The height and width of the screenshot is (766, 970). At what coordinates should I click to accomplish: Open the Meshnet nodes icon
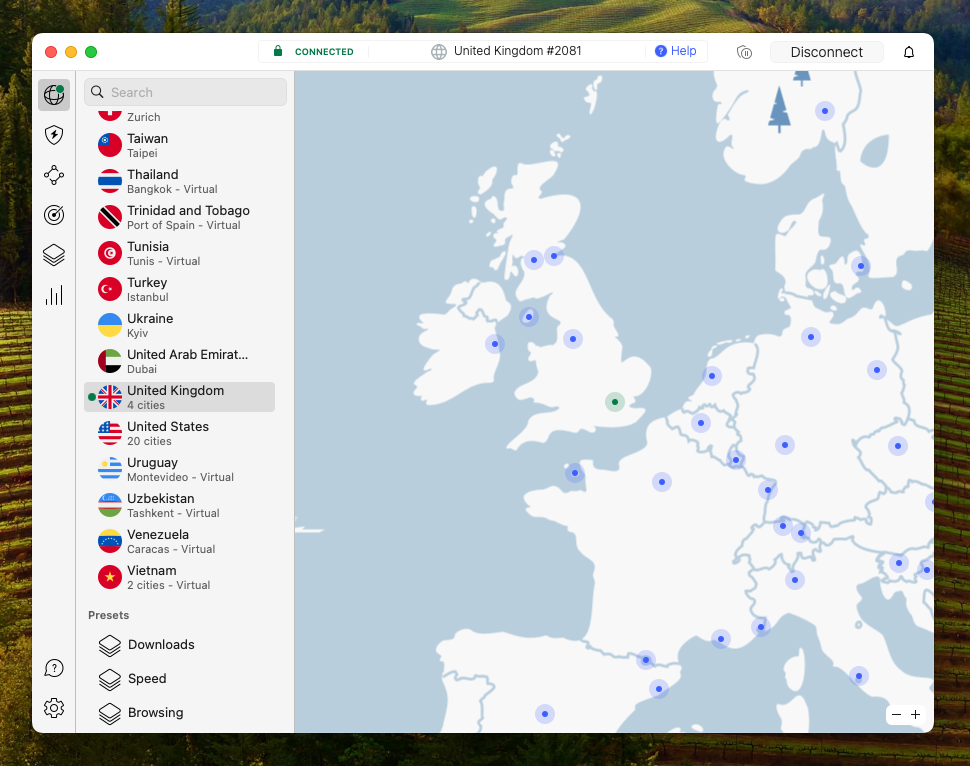click(54, 175)
